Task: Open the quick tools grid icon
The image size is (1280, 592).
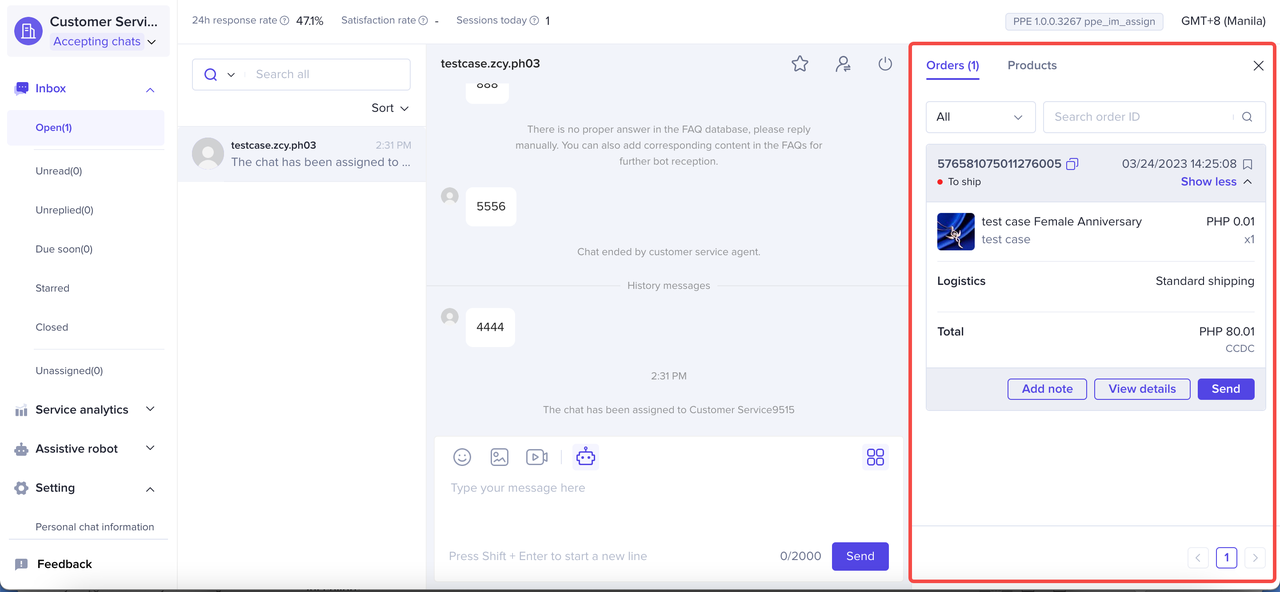Action: coord(875,457)
